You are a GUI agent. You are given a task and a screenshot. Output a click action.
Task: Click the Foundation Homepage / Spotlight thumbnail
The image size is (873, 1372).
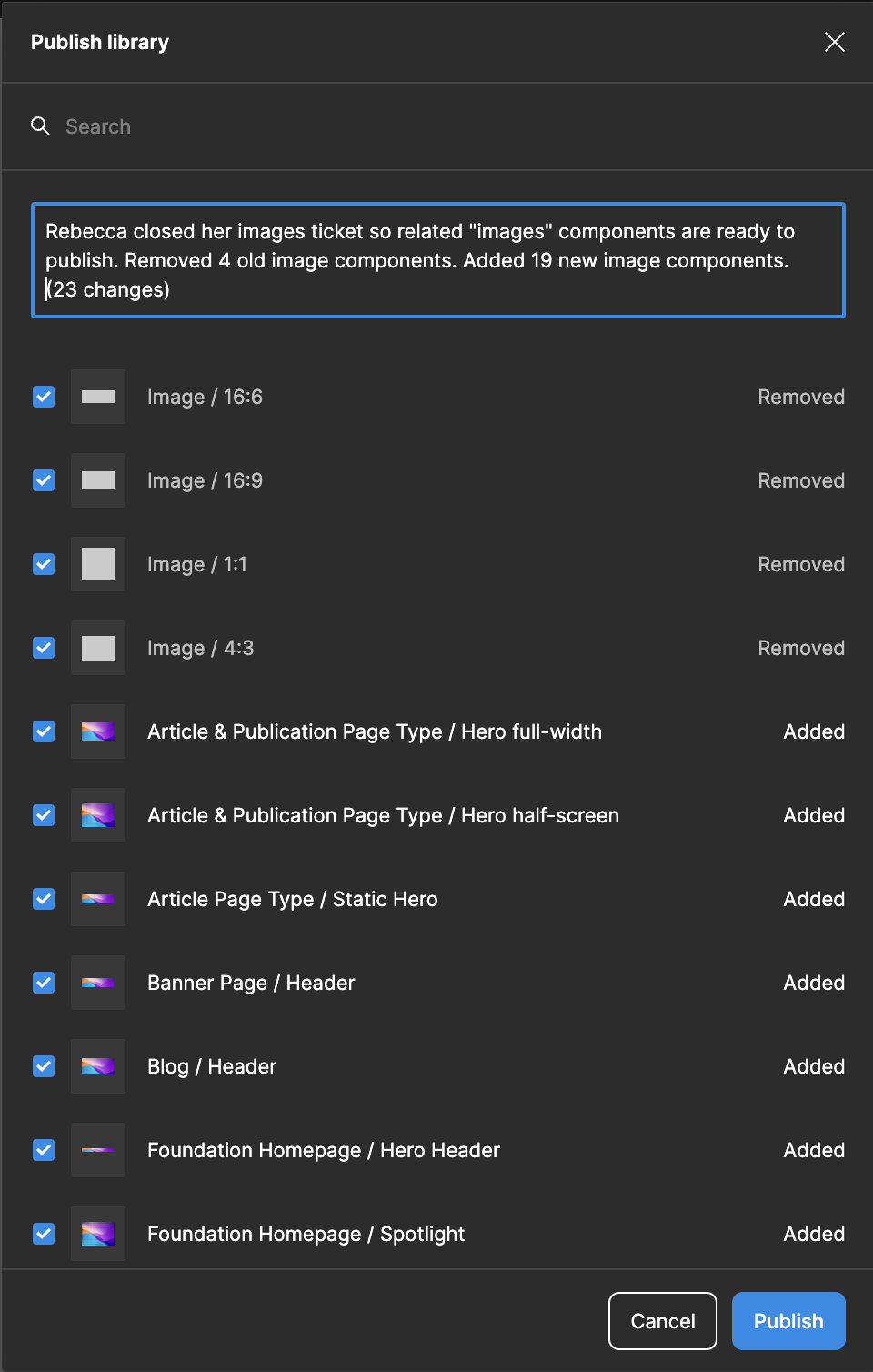click(x=97, y=1234)
